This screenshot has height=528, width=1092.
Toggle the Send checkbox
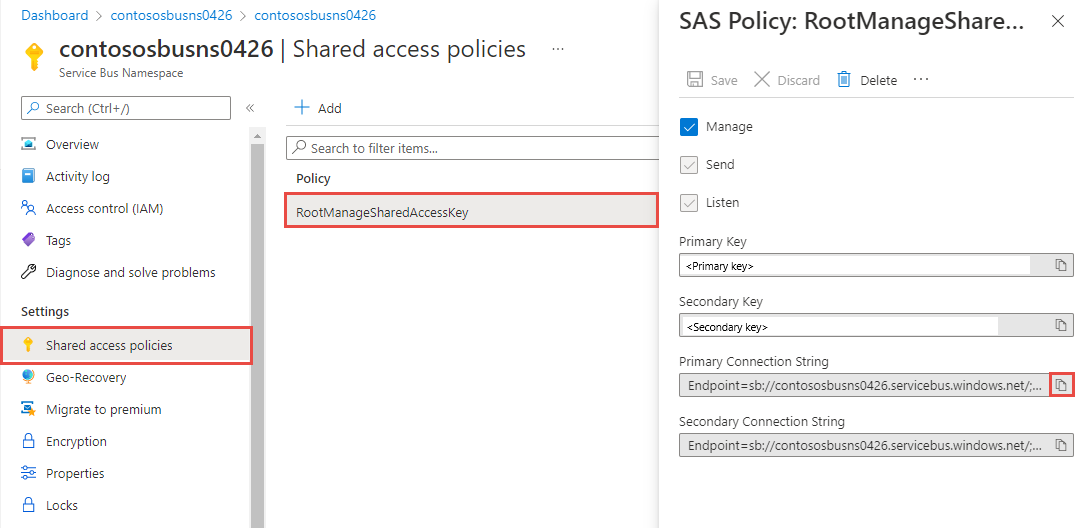tap(688, 165)
